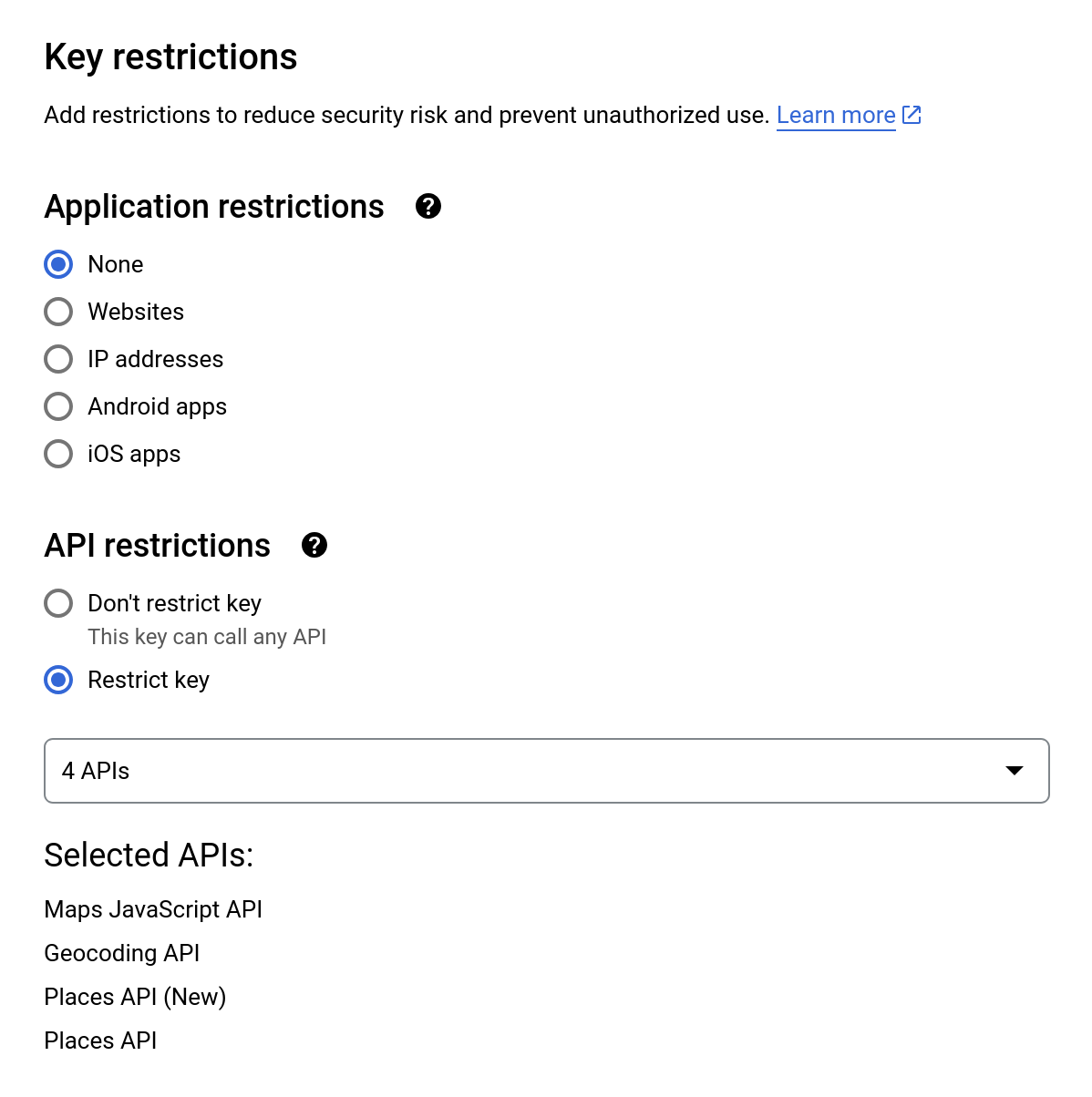Click 'This key can call any API' text
Screen dimensions: 1092x1097
click(x=207, y=637)
